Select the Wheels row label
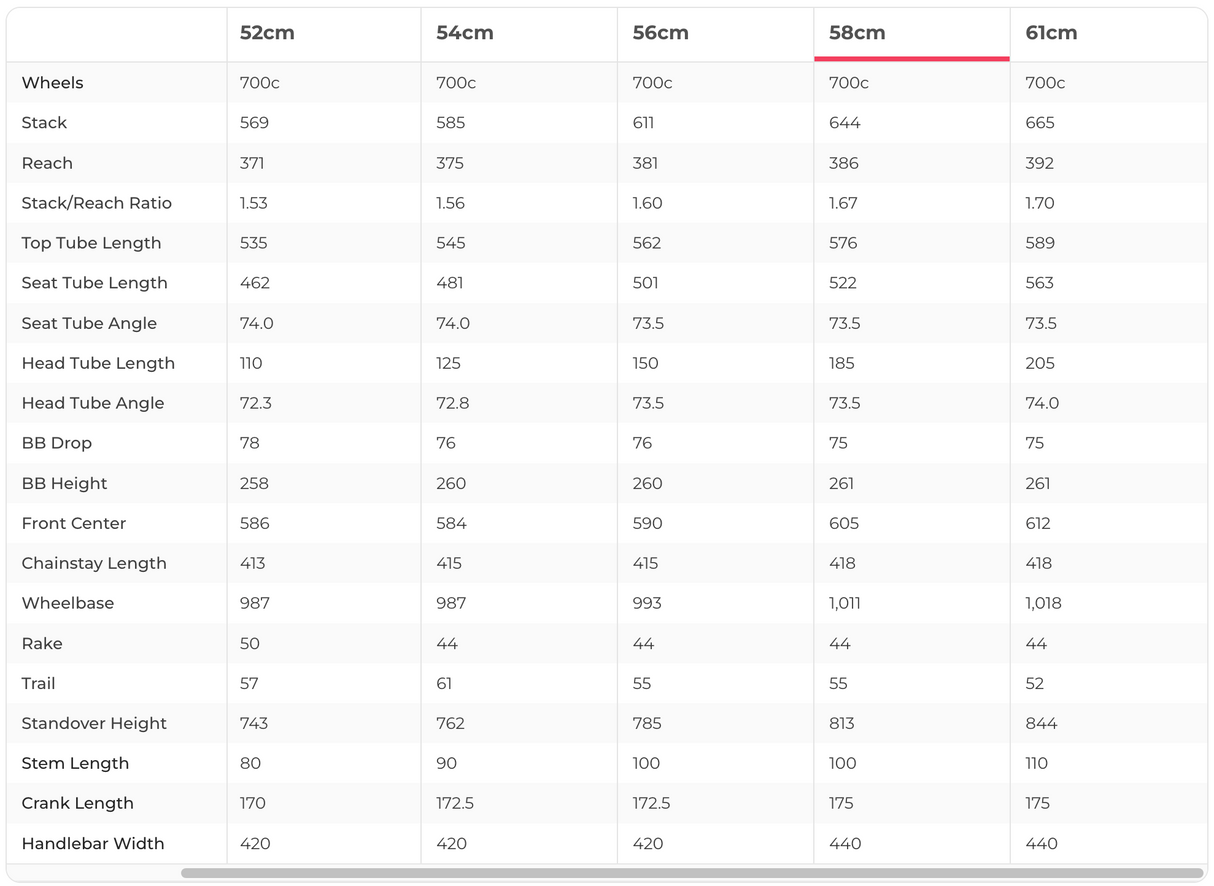 (x=52, y=83)
